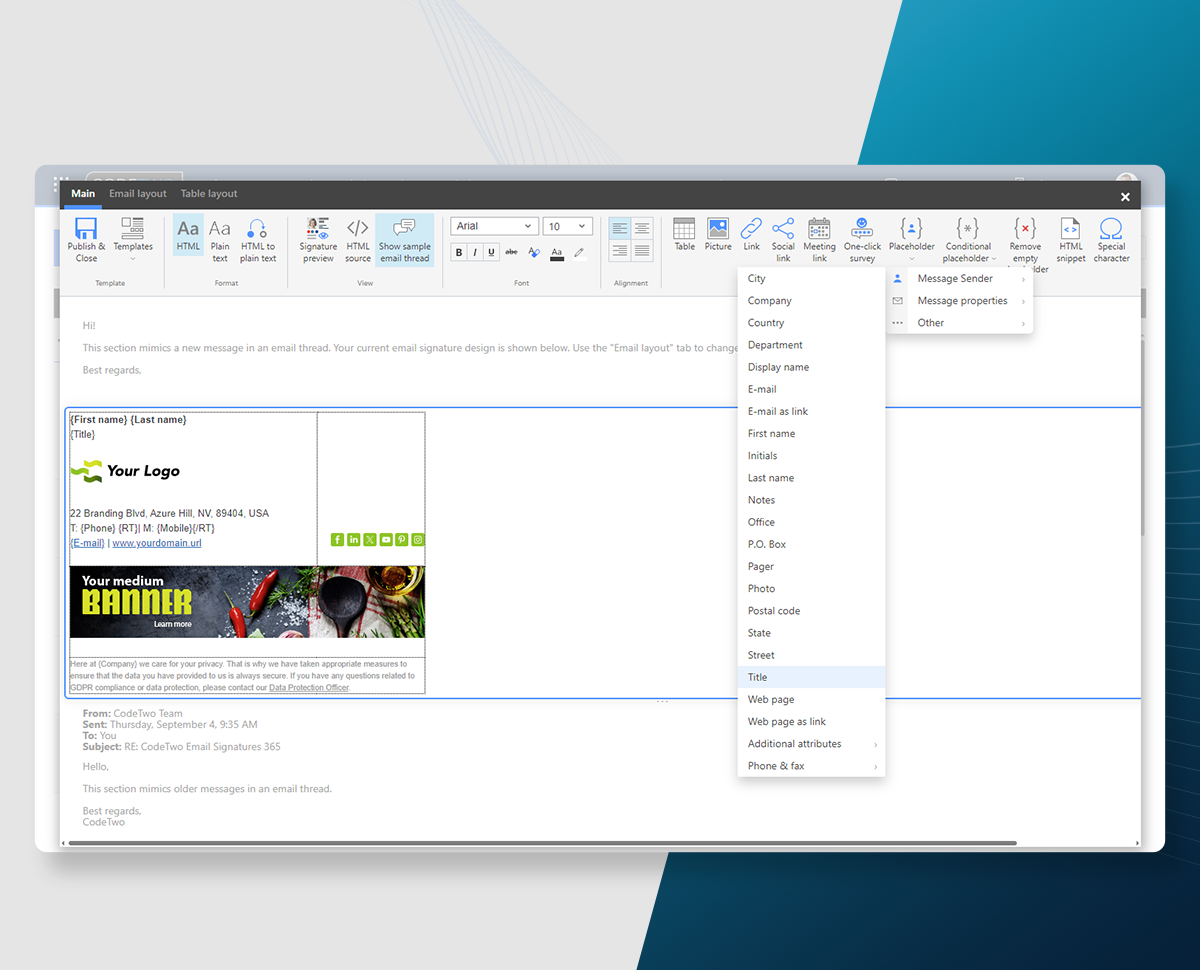This screenshot has height=970, width=1200.
Task: Select Title from the placeholder menu
Action: coord(757,676)
